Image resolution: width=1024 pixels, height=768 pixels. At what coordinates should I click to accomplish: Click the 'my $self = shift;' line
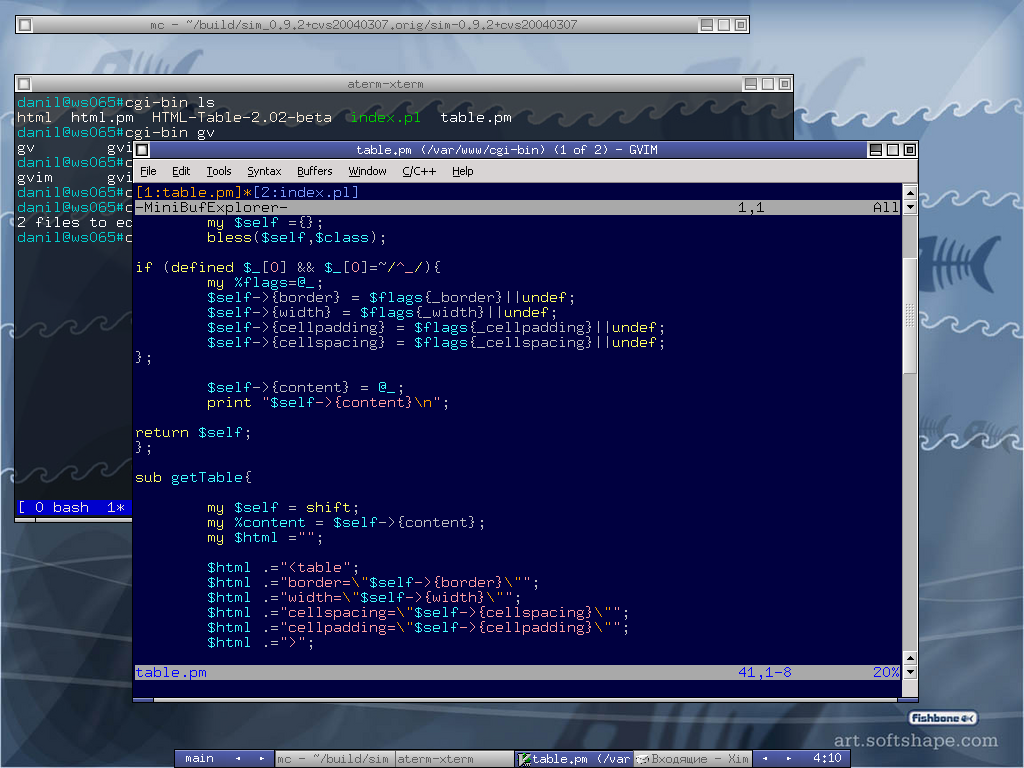pyautogui.click(x=283, y=507)
